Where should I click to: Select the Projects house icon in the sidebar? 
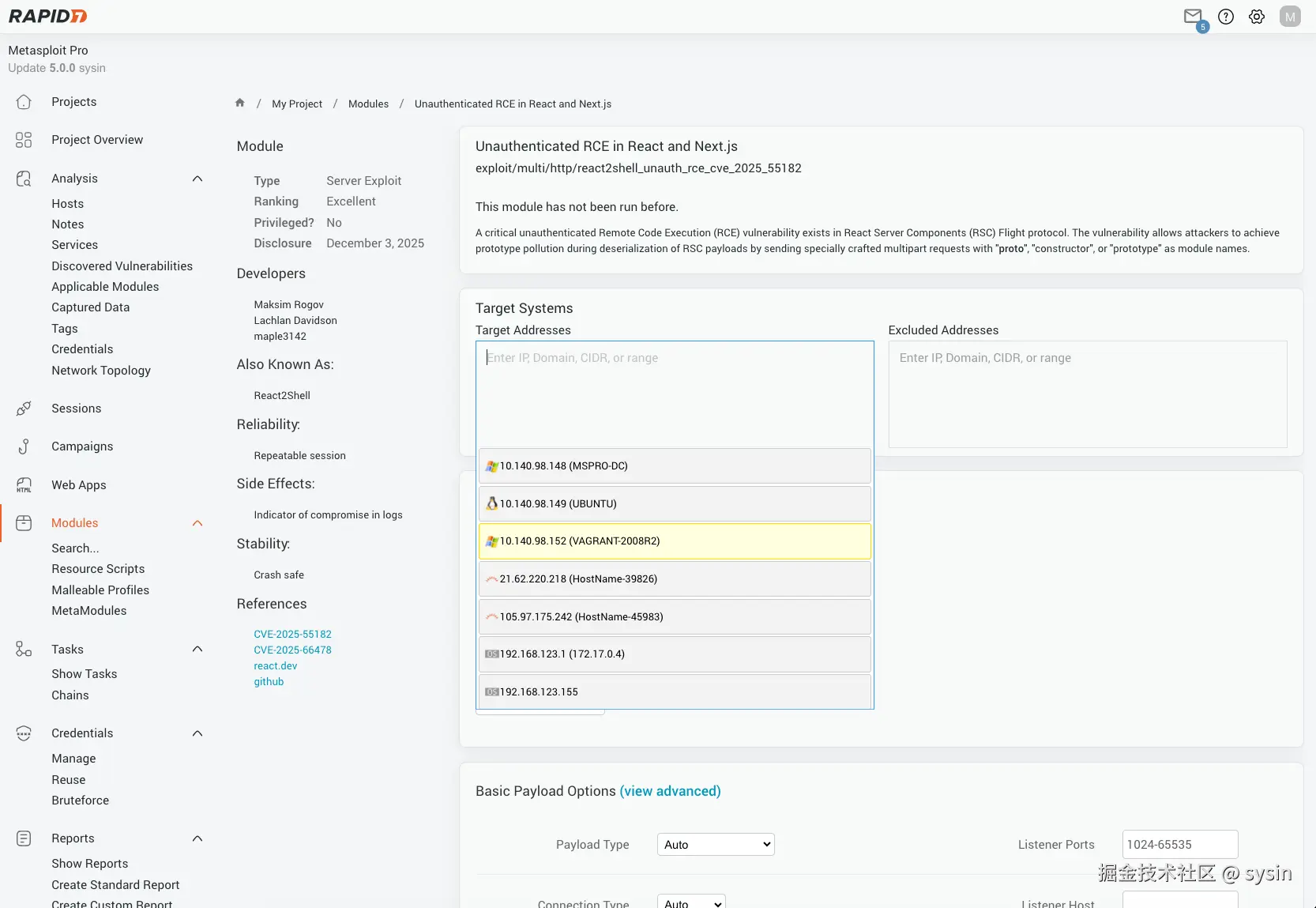coord(24,102)
